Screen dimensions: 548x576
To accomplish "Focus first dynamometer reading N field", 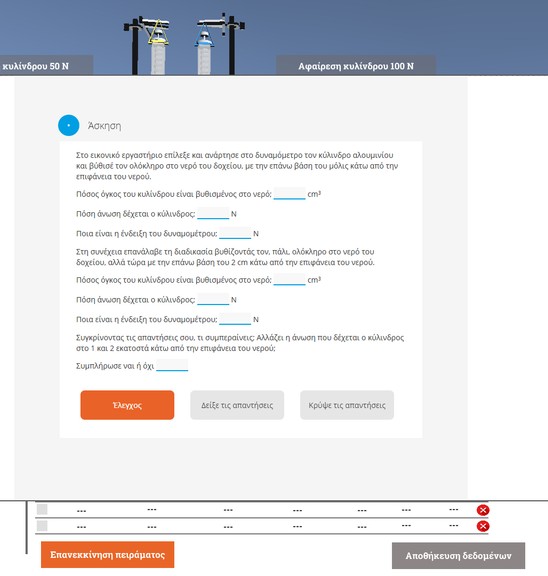I will pos(235,233).
